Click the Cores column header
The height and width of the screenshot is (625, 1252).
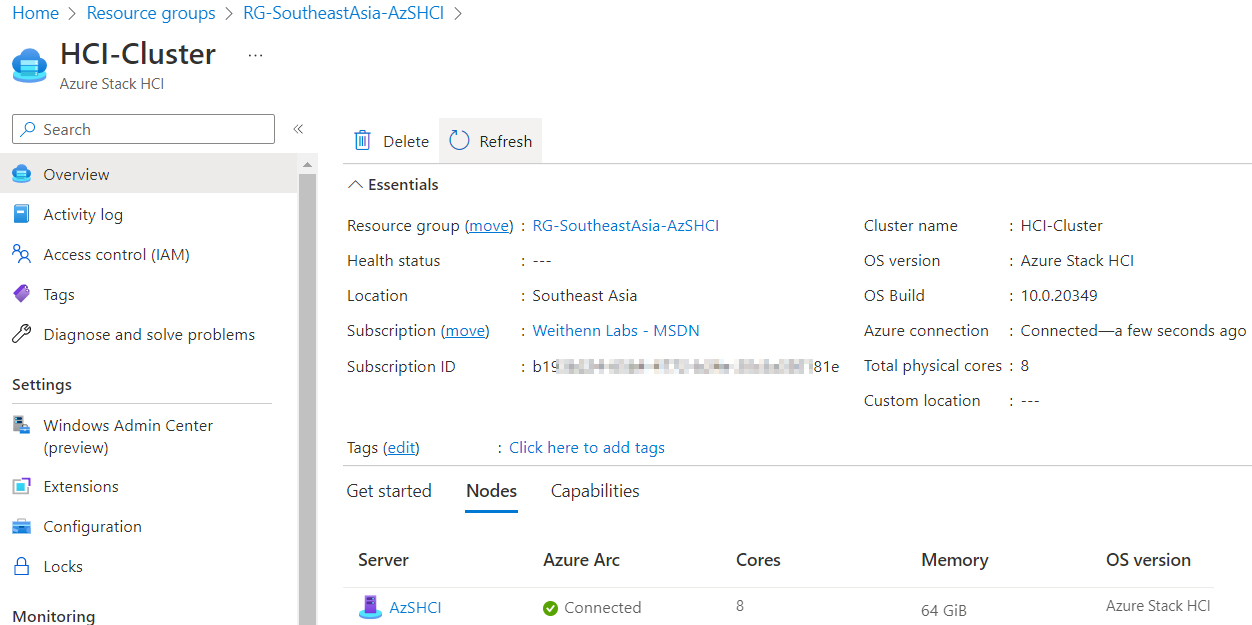click(758, 560)
